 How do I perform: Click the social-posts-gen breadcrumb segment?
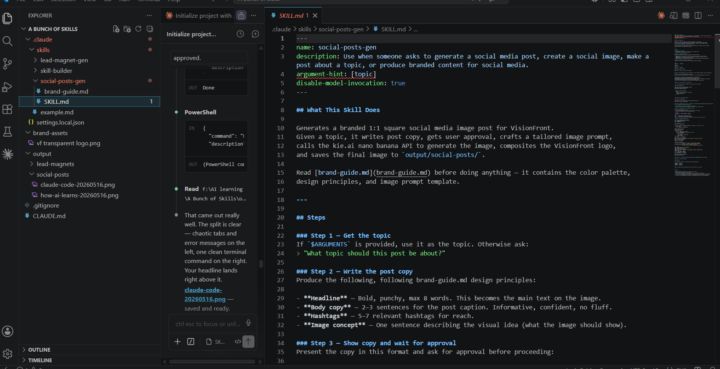pyautogui.click(x=341, y=29)
